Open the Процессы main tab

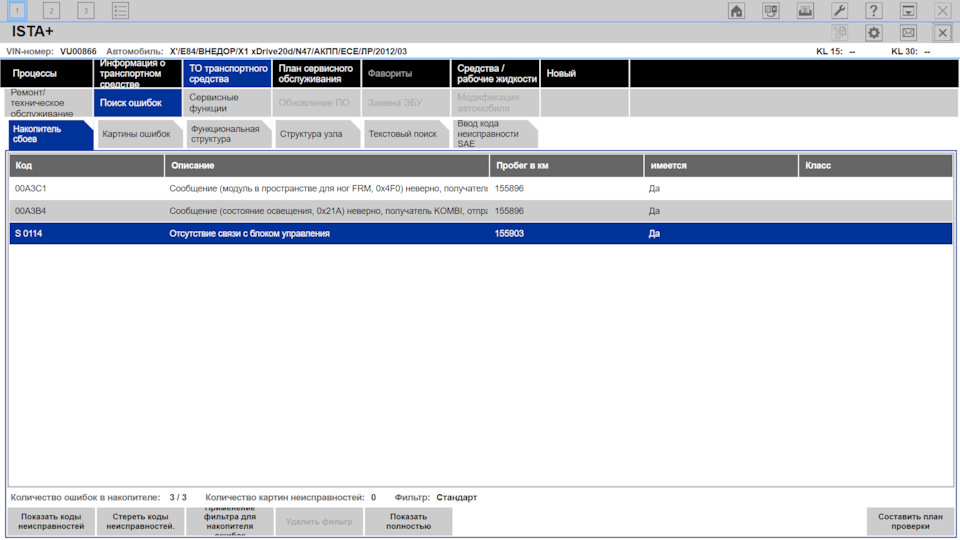(47, 73)
